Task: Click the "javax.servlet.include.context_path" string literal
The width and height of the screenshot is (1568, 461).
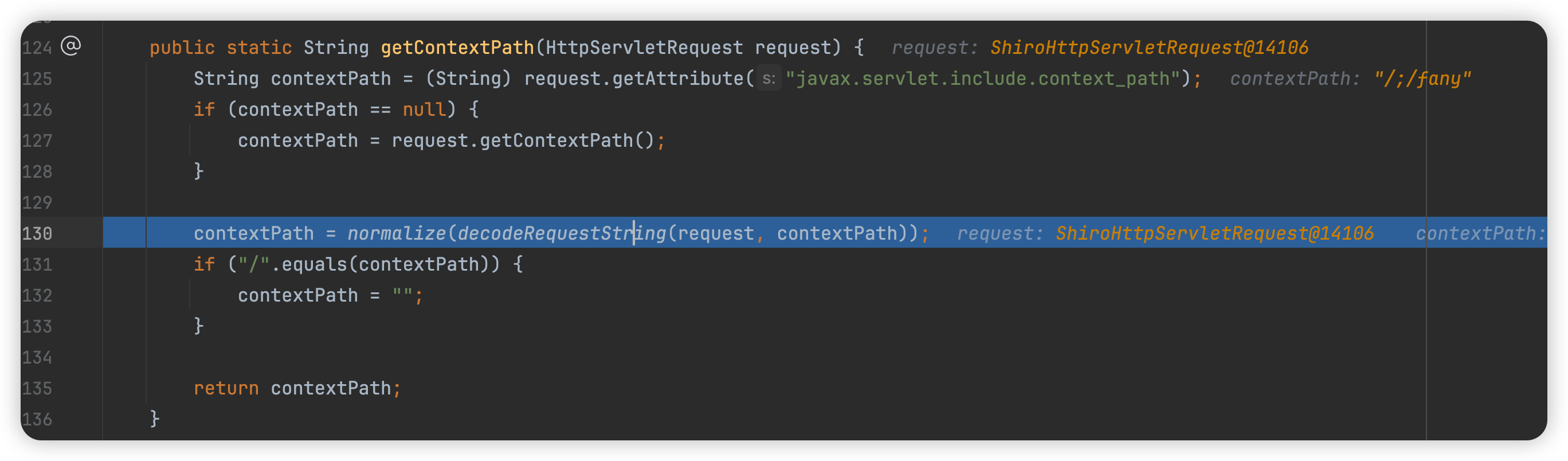Action: tap(982, 79)
